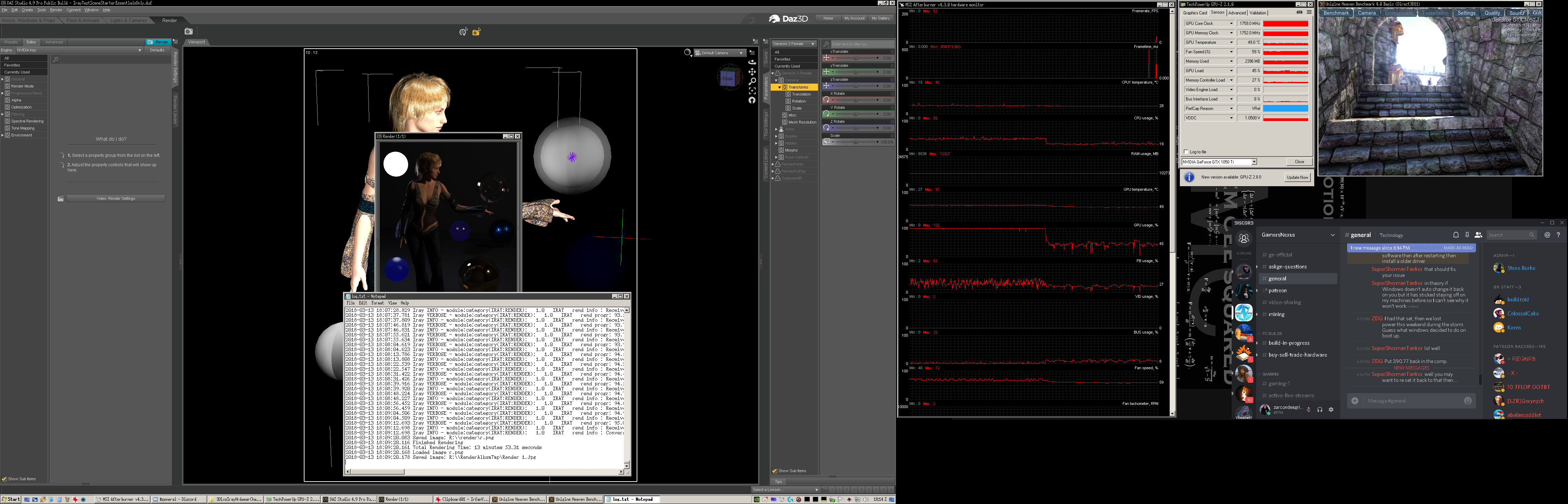Click the viewport zoom magnifier icon
The width and height of the screenshot is (1568, 504).
click(x=752, y=81)
